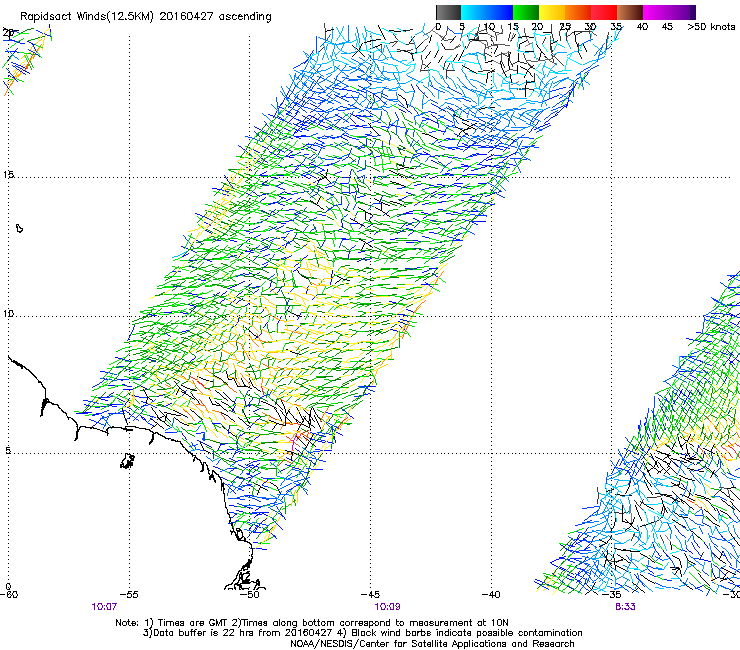Screen dimensions: 740x650
Task: Click the red 30-35 knots color band
Action: point(604,12)
